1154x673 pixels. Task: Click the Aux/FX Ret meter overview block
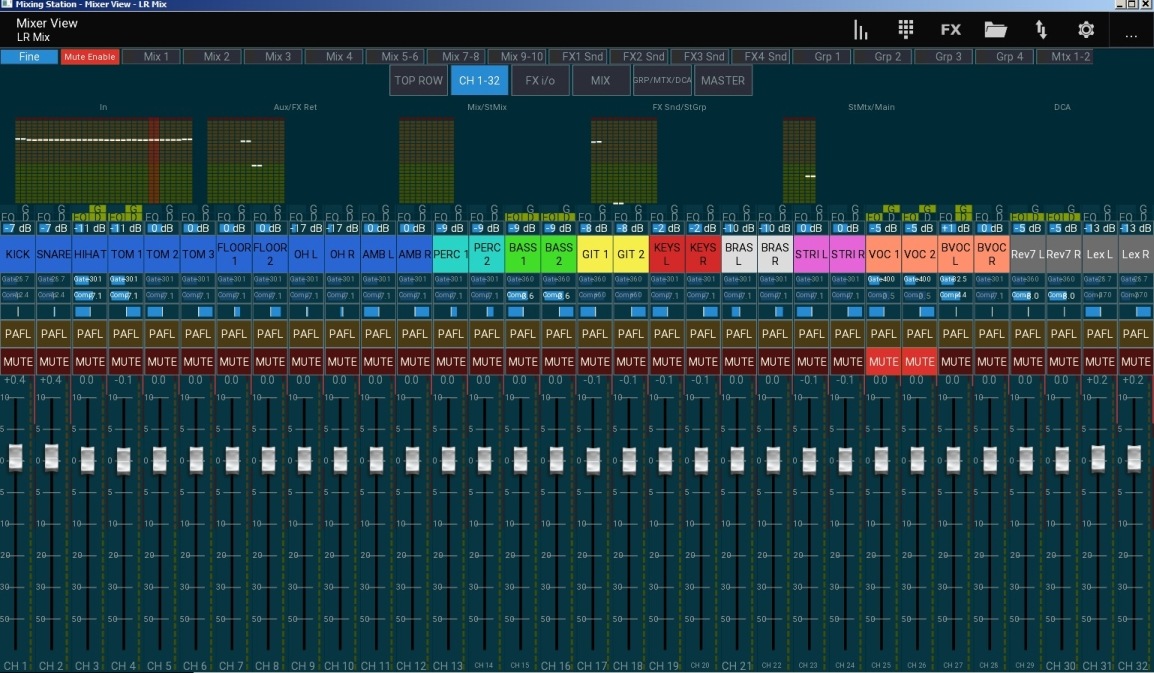pyautogui.click(x=247, y=160)
